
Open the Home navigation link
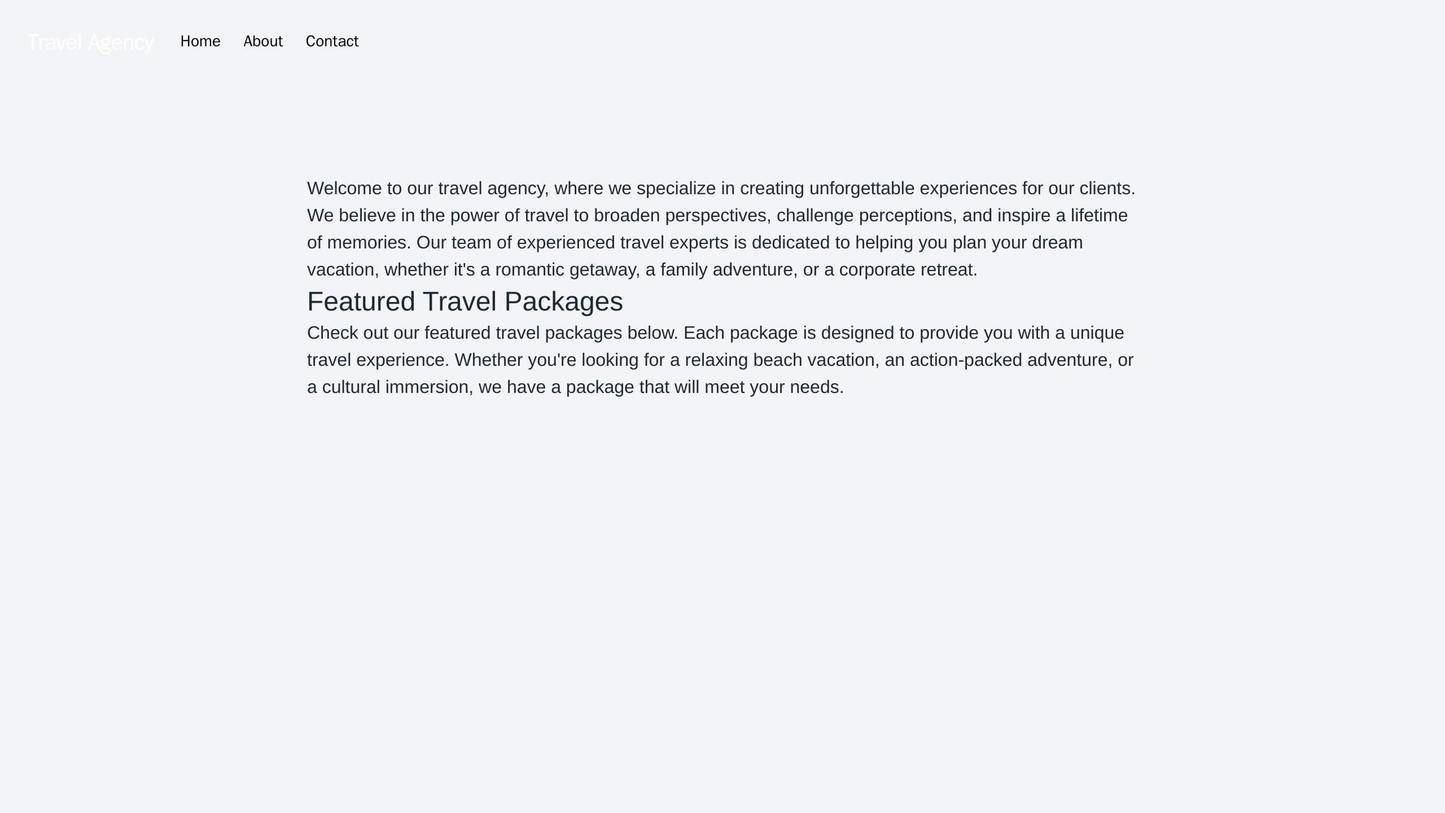pos(200,41)
